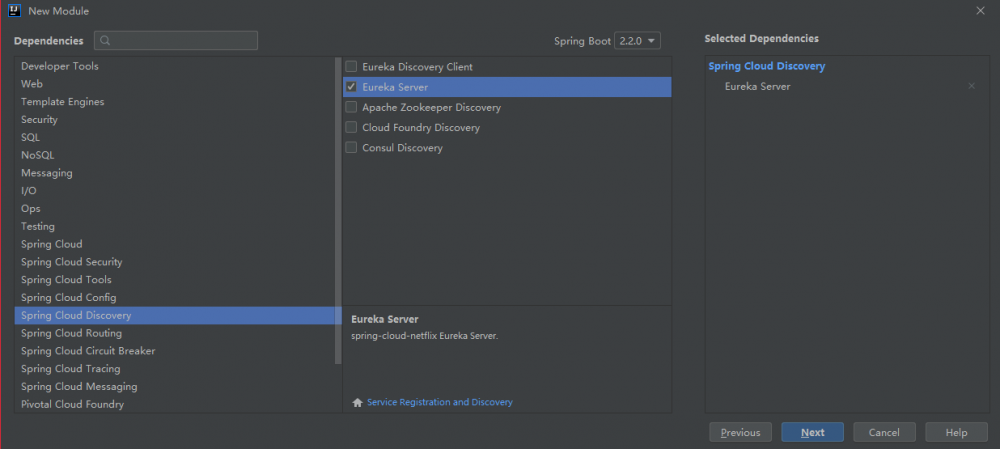Screen dimensions: 1000x449
Task: Select the Developer Tools category
Action: coord(60,66)
